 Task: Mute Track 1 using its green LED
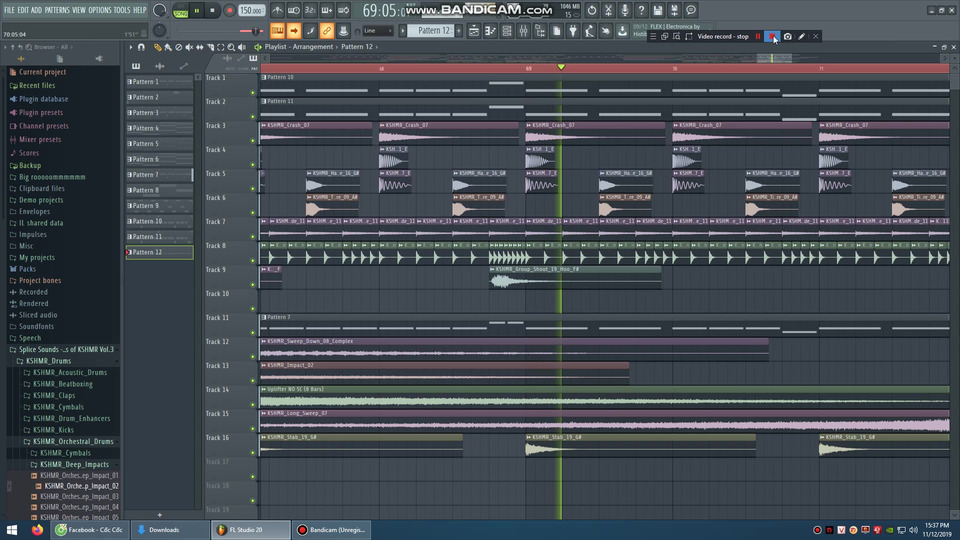[x=253, y=92]
